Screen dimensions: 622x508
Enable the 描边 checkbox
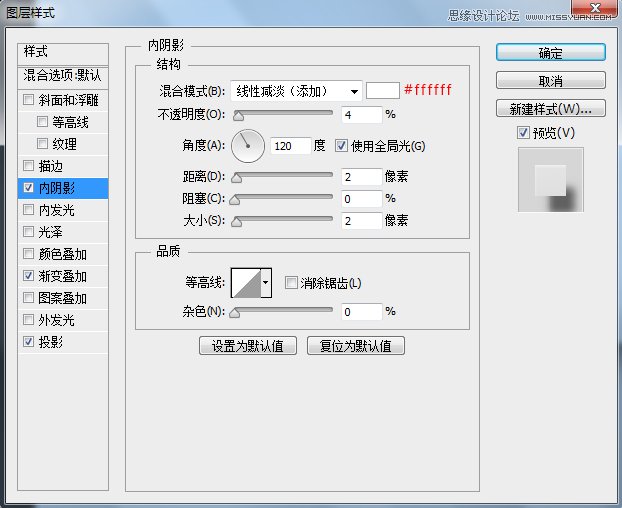pyautogui.click(x=29, y=165)
